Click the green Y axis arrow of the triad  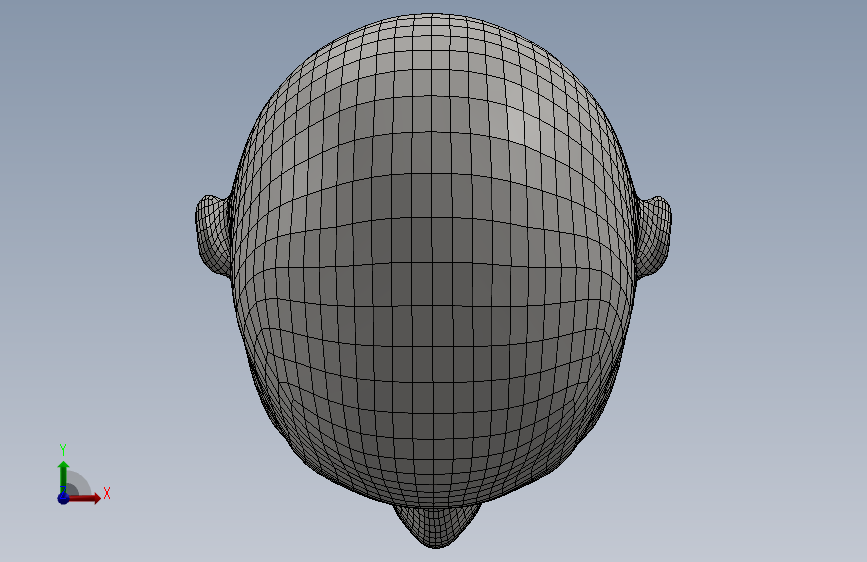(x=63, y=477)
